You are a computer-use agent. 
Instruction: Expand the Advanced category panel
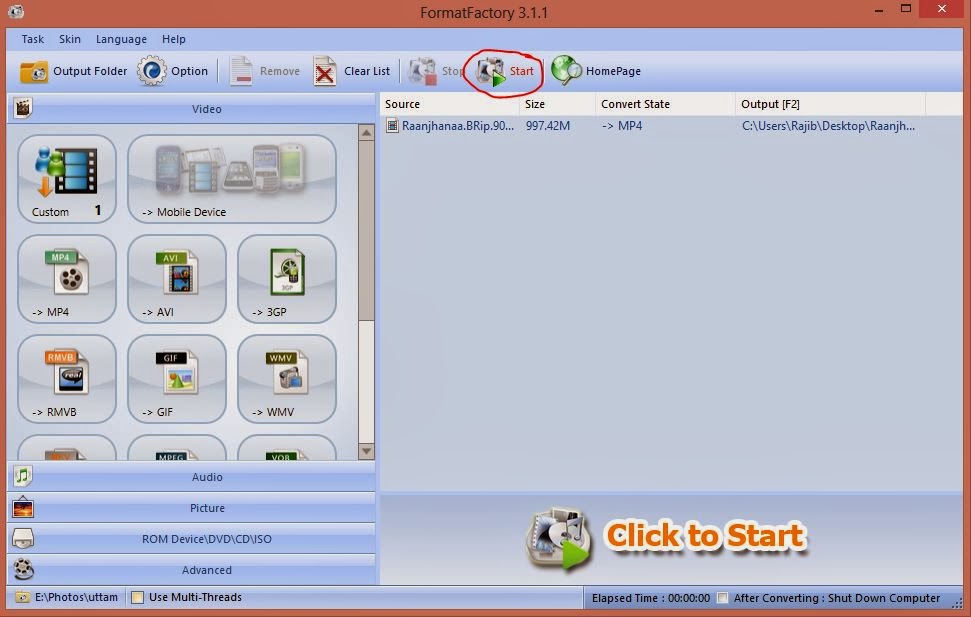(x=191, y=570)
